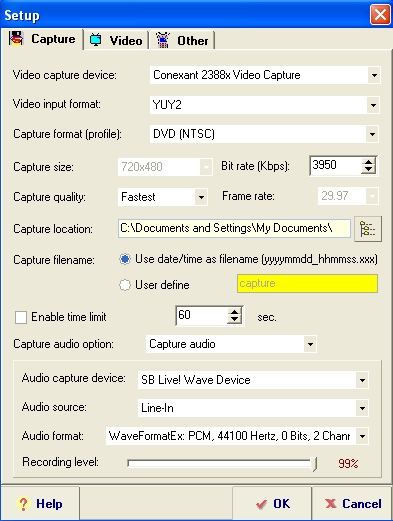393x521 pixels.
Task: Click the checkmark icon beside OK
Action: coord(261,504)
